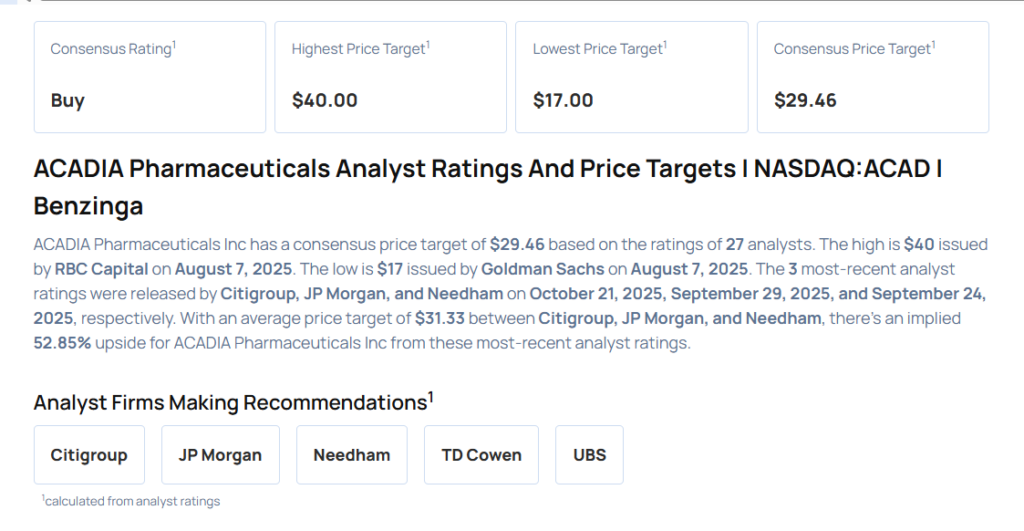Click the 'calculated from analyst ratings' footnote
Screen dimensions: 1024x531
pos(131,501)
